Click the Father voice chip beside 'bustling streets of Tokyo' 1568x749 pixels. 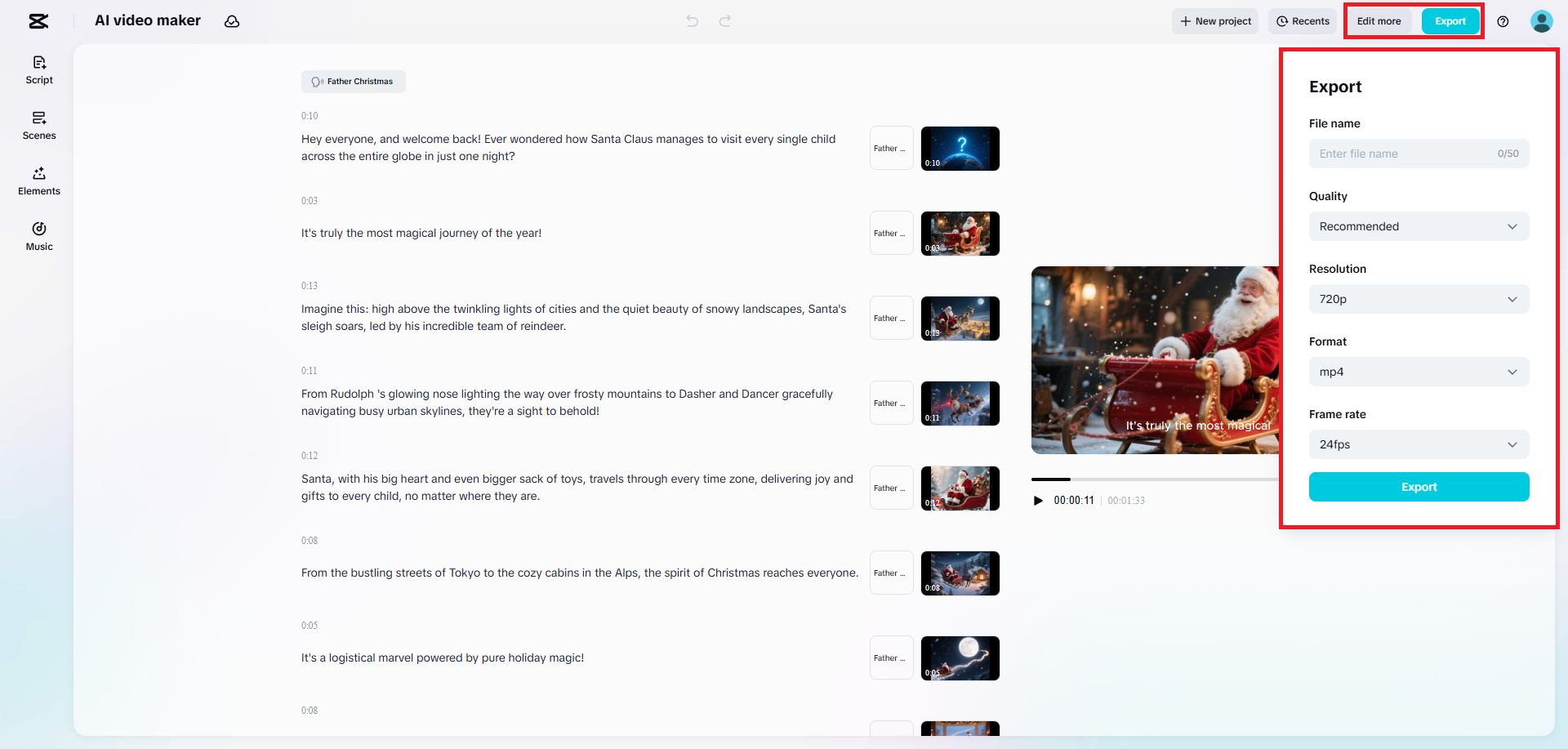click(x=892, y=573)
